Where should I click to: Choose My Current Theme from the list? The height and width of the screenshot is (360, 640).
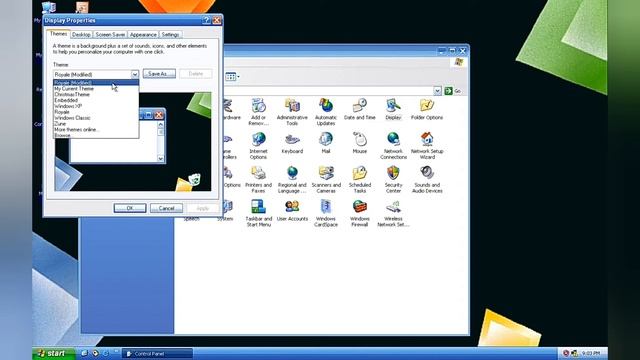pyautogui.click(x=96, y=89)
